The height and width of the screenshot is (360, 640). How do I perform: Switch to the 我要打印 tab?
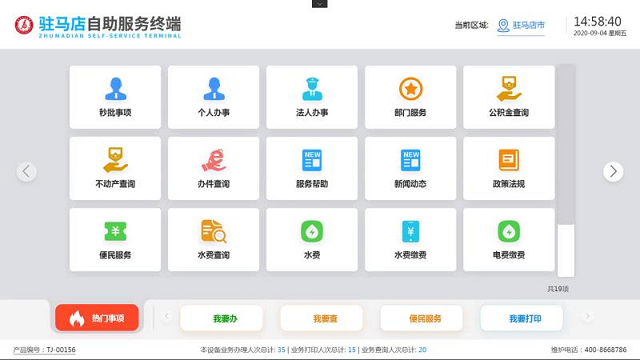pos(522,318)
